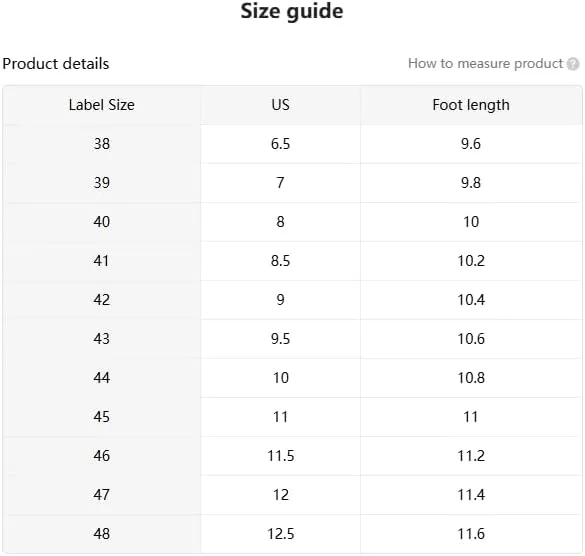Screen dimensions: 585x556
Task: Select the Label Size column header
Action: coord(102,105)
